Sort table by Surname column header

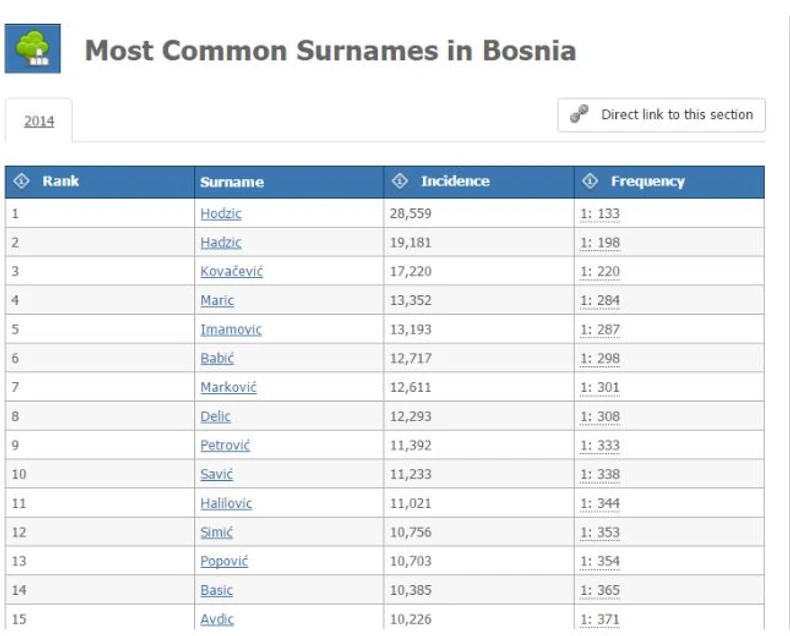pyautogui.click(x=232, y=182)
